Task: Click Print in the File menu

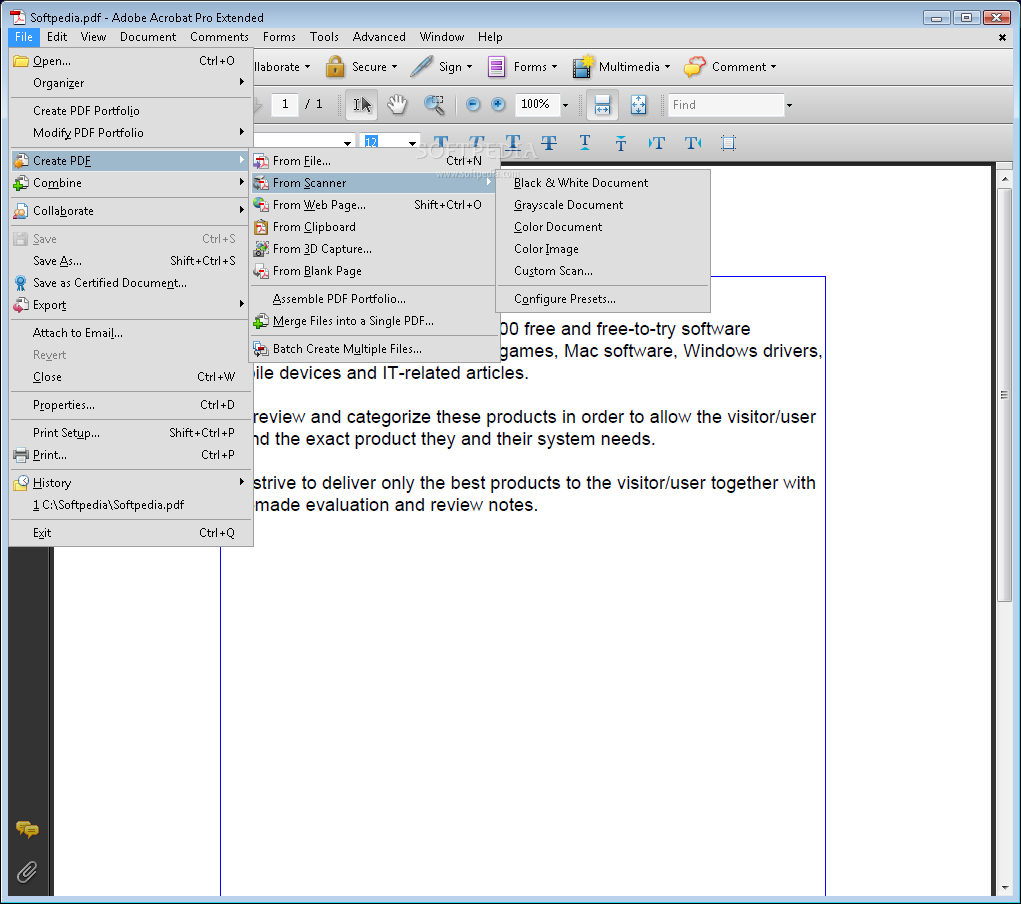Action: (x=131, y=455)
